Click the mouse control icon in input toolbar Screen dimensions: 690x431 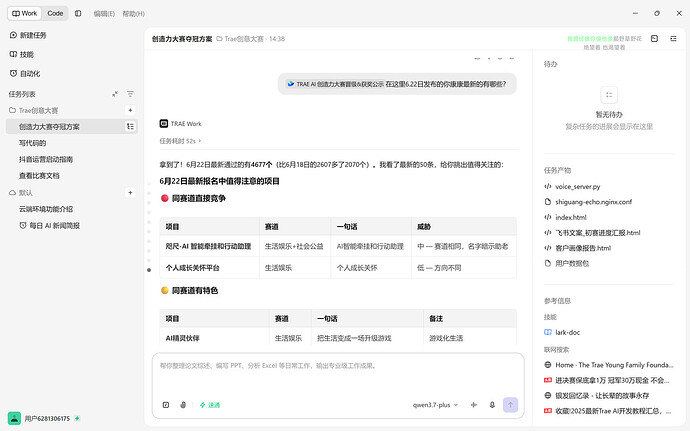coord(183,405)
